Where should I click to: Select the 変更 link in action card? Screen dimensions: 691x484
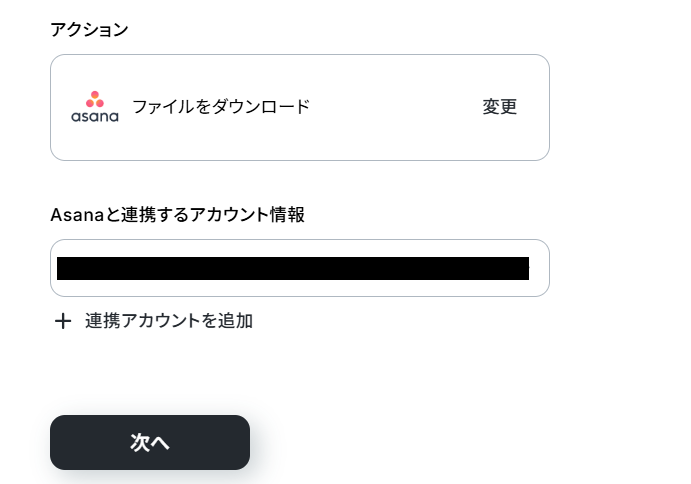[499, 107]
